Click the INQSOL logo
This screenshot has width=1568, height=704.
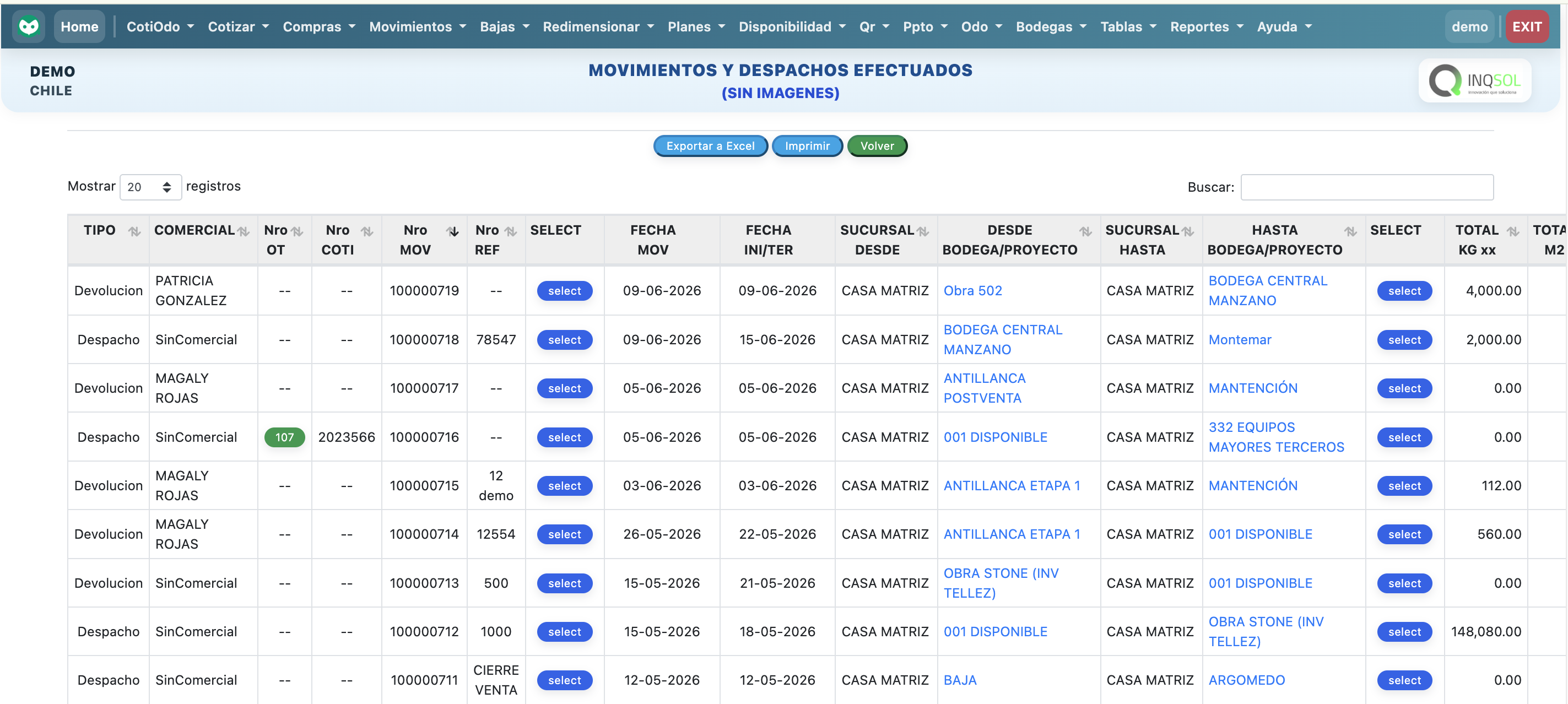(x=1475, y=81)
